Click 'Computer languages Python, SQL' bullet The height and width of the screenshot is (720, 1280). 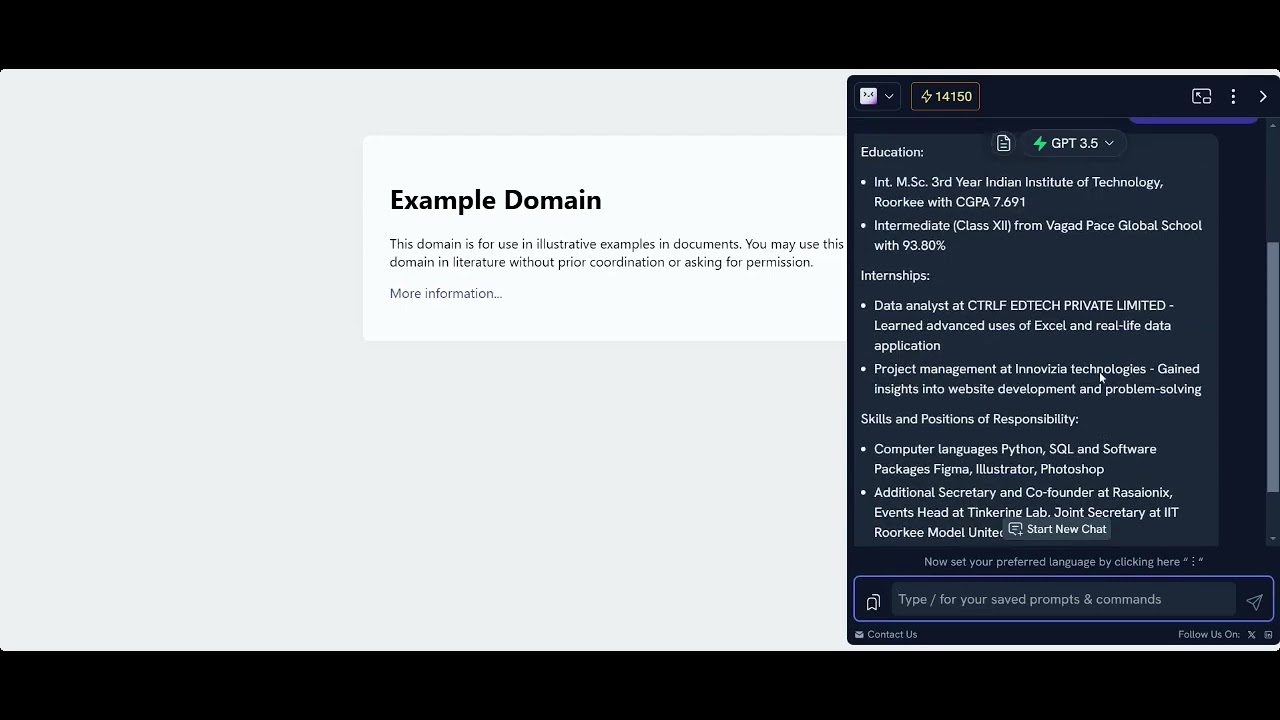pyautogui.click(x=1015, y=459)
